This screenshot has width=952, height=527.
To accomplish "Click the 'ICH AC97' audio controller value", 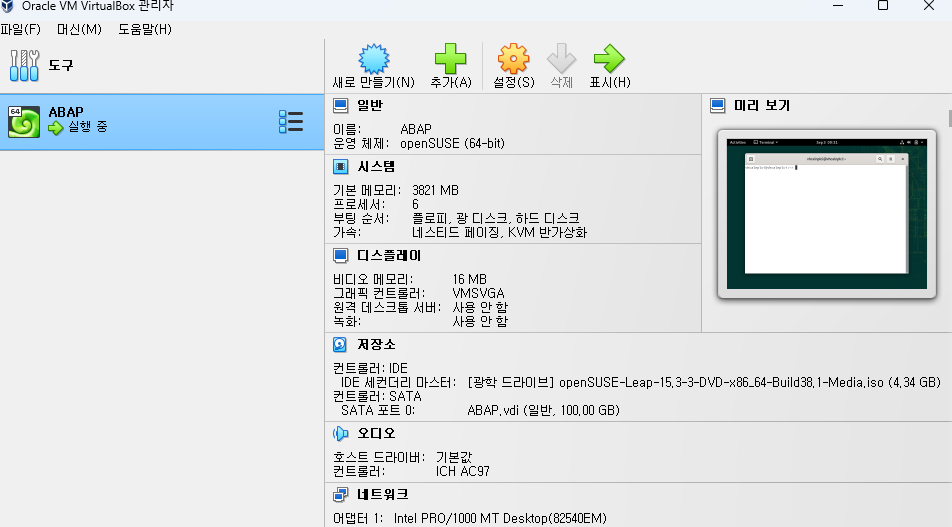I will 463,472.
